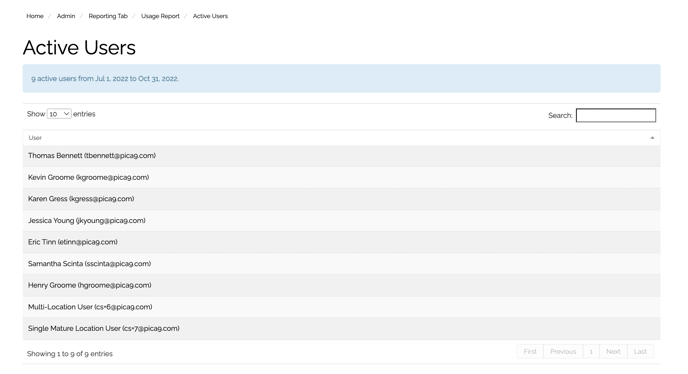Select the Jessica Young row
The height and width of the screenshot is (374, 688).
(x=341, y=220)
